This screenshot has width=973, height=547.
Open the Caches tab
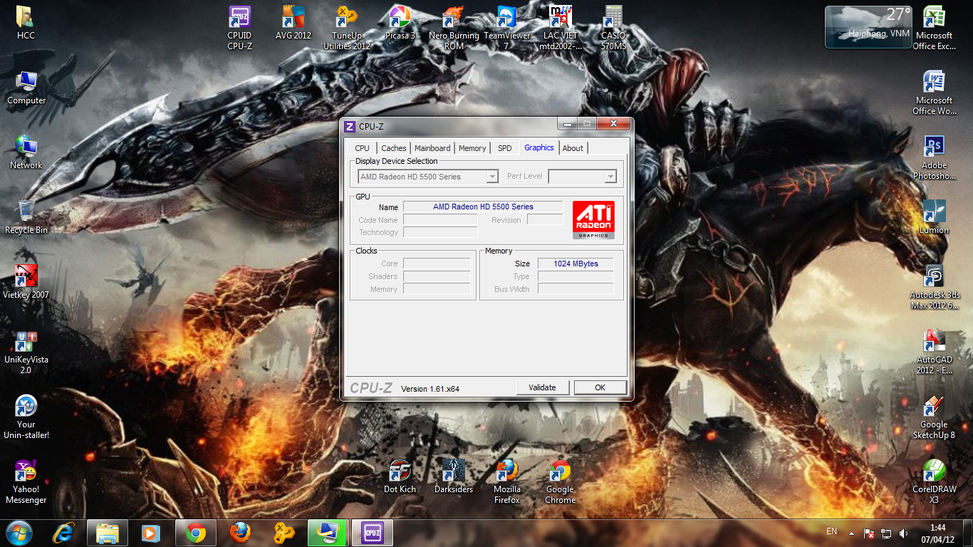click(393, 148)
